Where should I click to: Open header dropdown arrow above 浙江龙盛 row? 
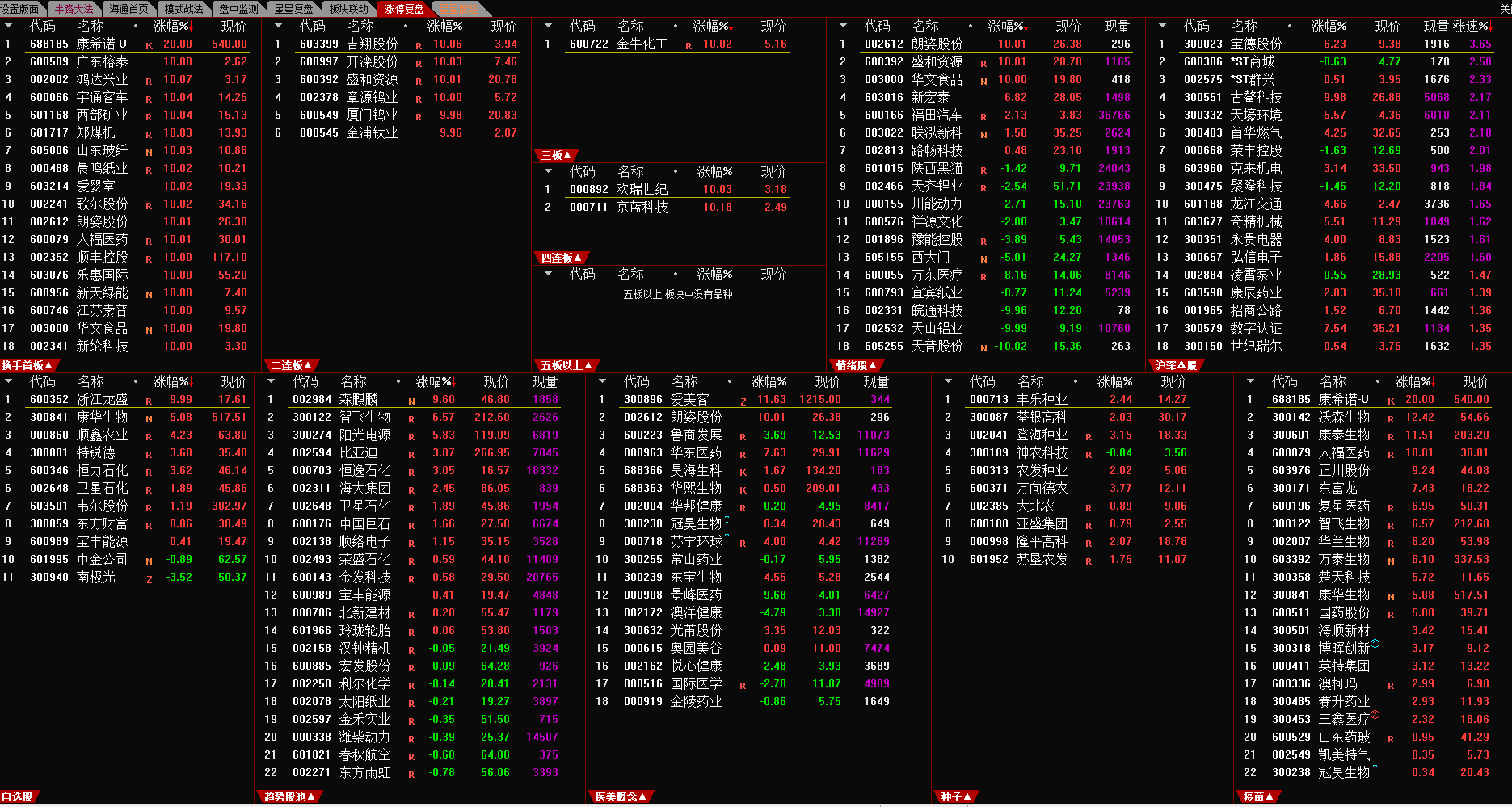pos(9,381)
